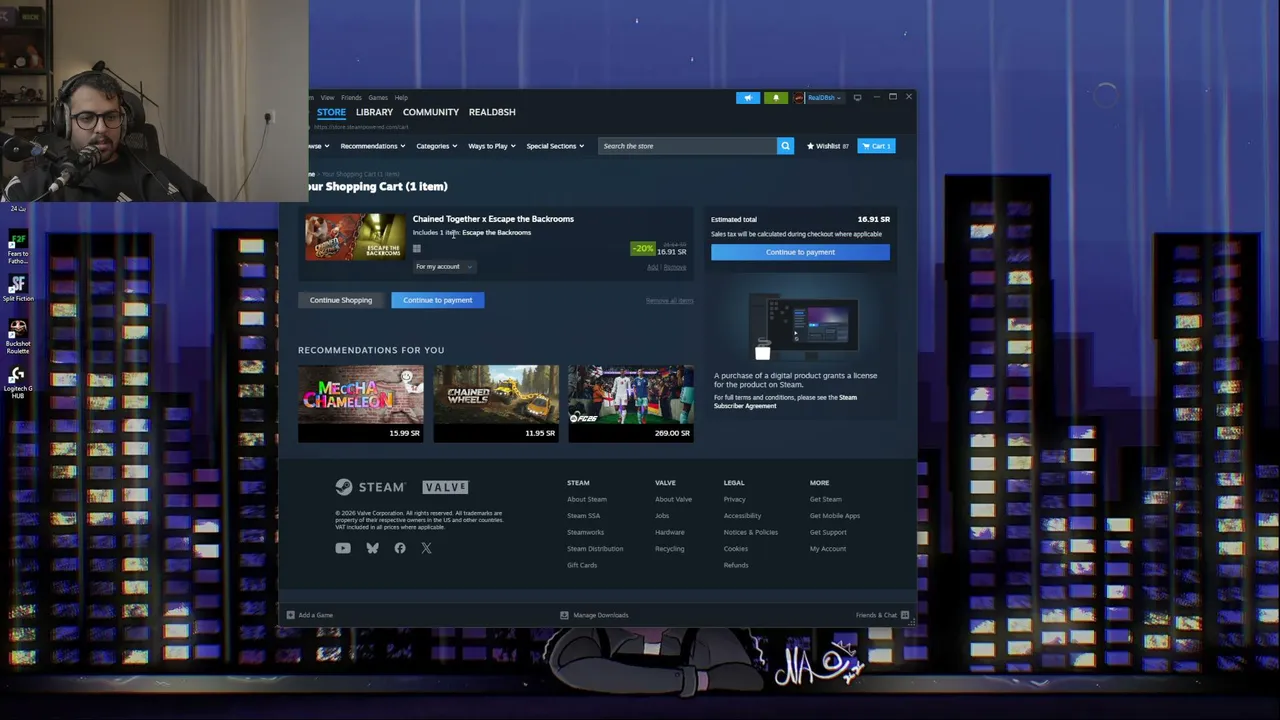
Task: Click the Steam search magnifier button
Action: coord(785,146)
